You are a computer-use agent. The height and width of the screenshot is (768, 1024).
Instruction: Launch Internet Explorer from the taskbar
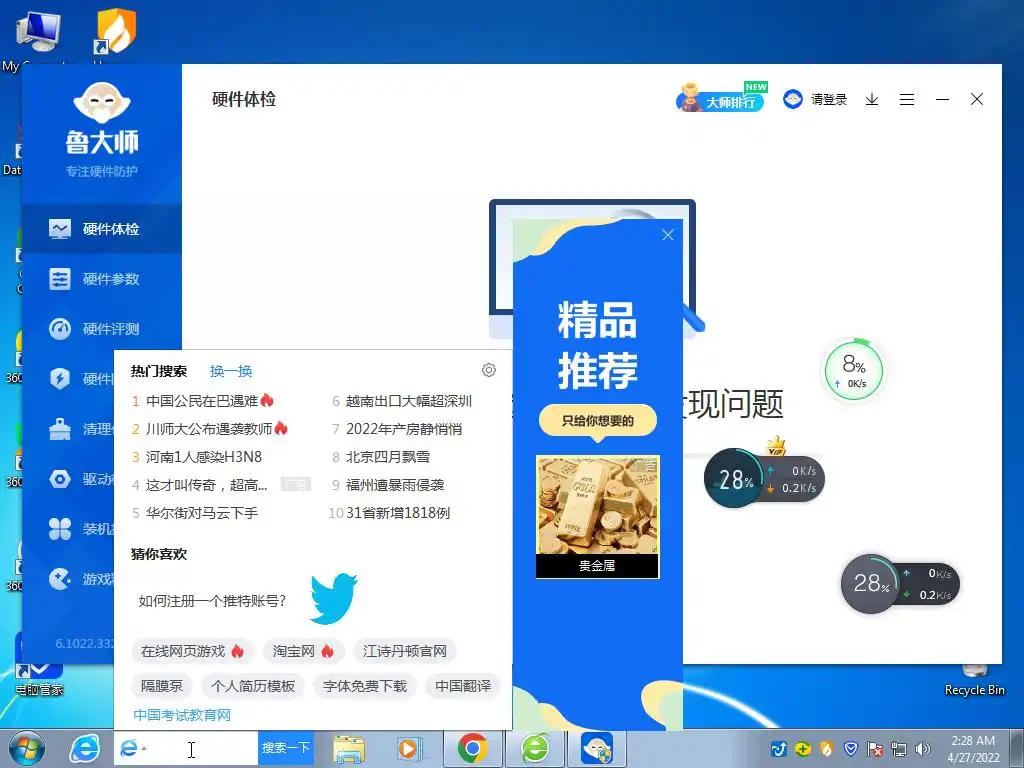85,749
